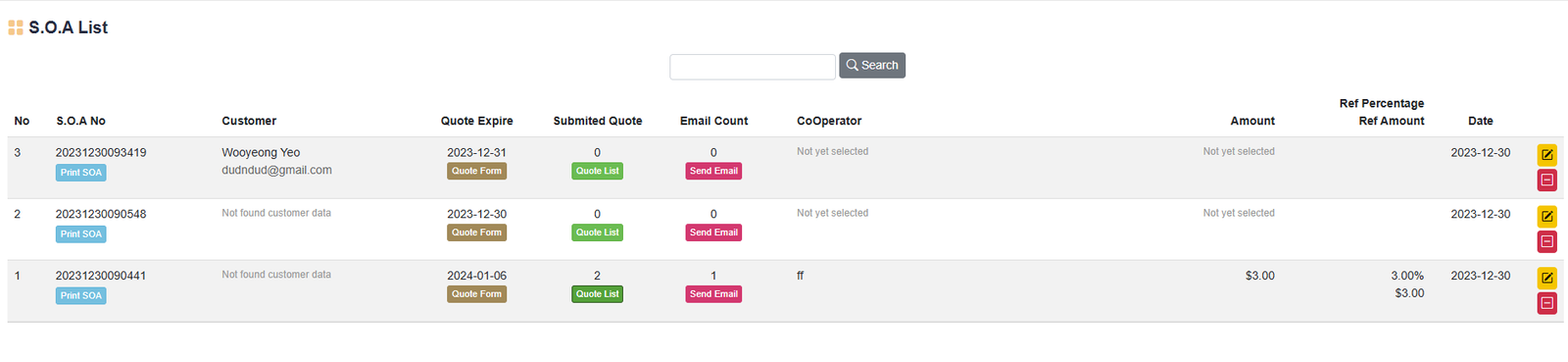Print SOA for 20231230090441

click(80, 295)
